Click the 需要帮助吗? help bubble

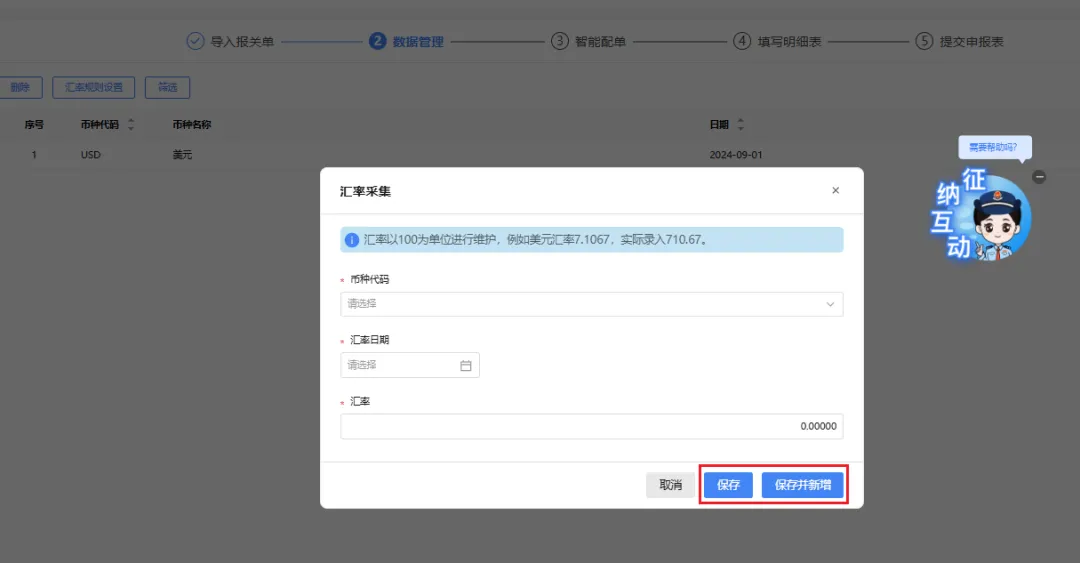tap(994, 147)
